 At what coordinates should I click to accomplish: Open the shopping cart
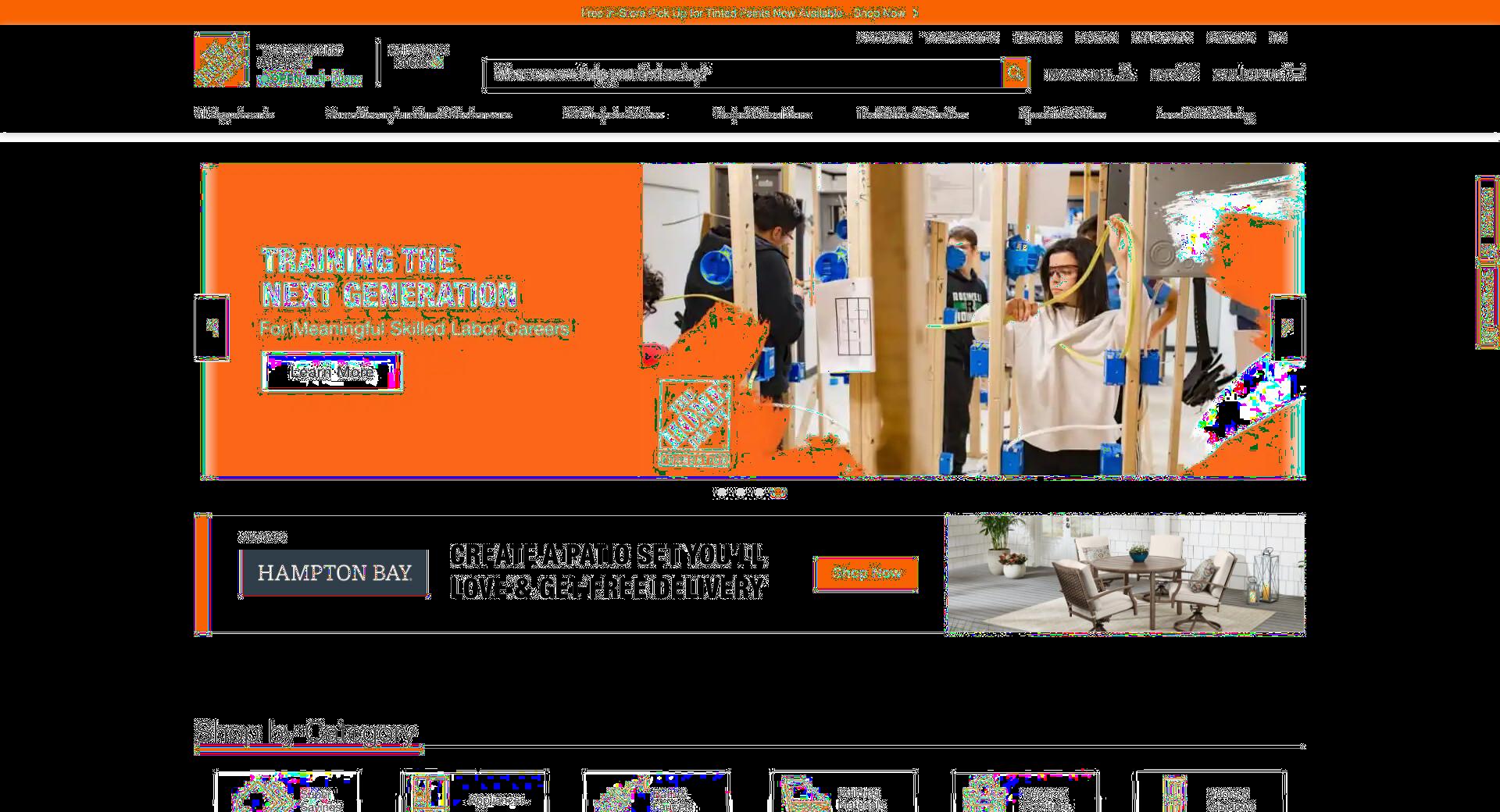(x=1259, y=73)
